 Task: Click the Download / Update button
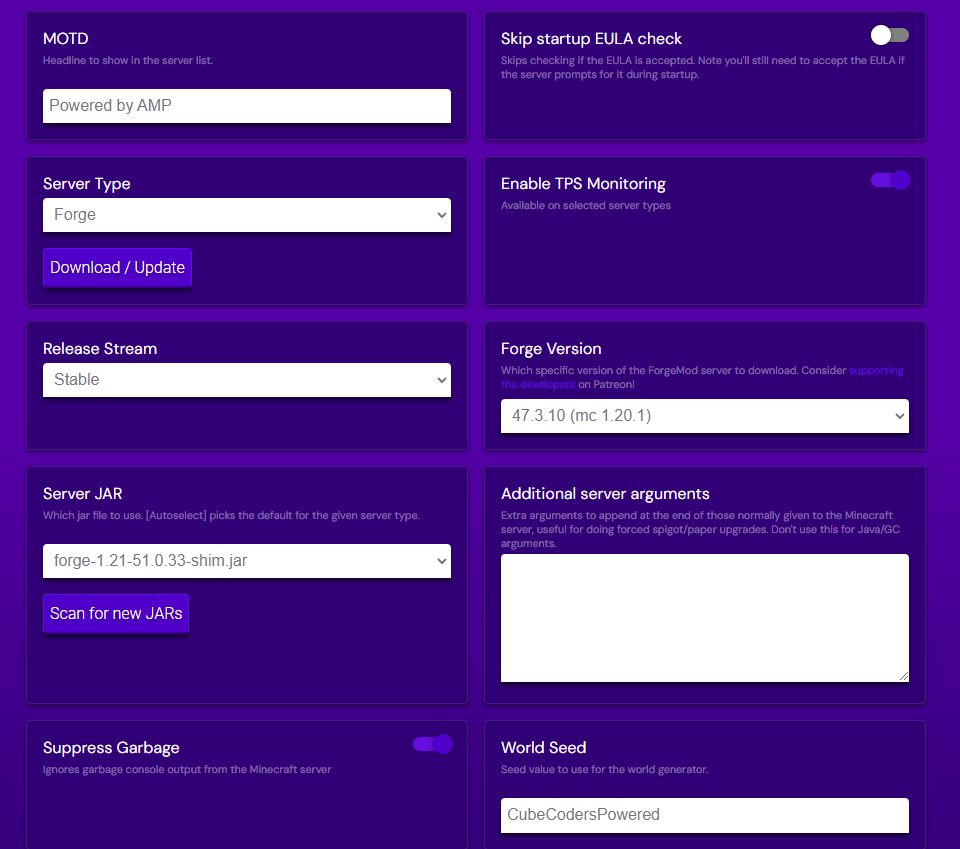pos(117,267)
